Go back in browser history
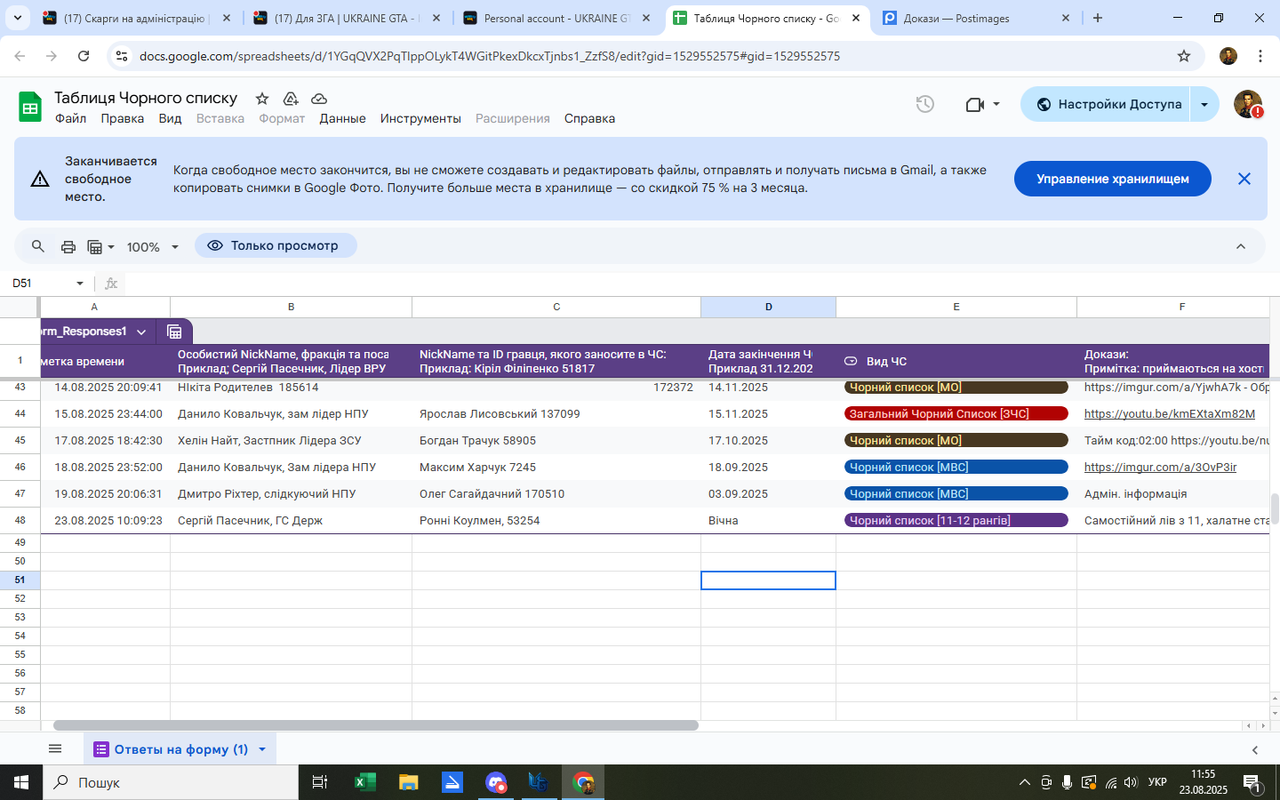This screenshot has height=800, width=1280. click(x=20, y=56)
